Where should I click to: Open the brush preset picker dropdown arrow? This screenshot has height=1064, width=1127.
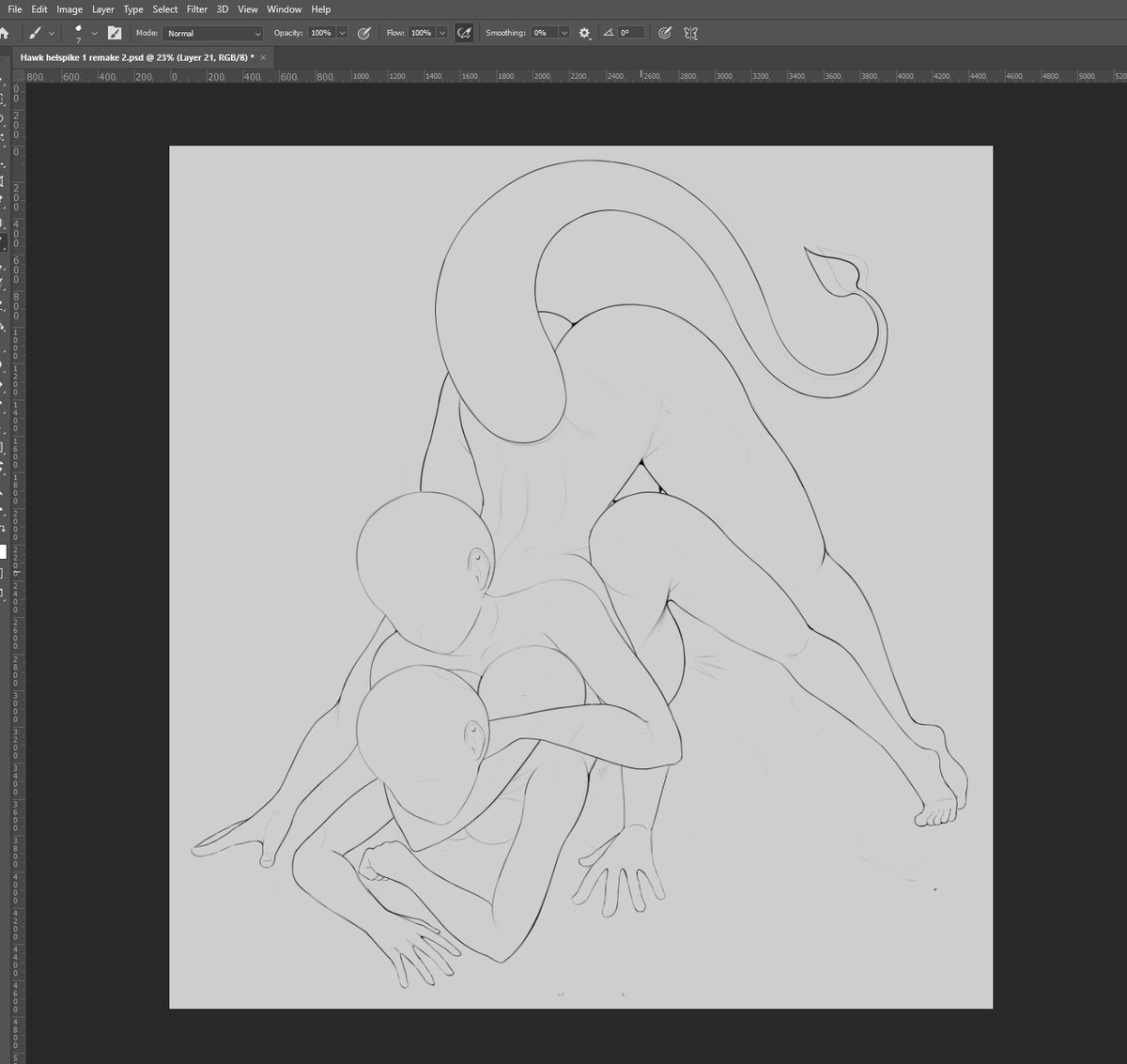(95, 34)
